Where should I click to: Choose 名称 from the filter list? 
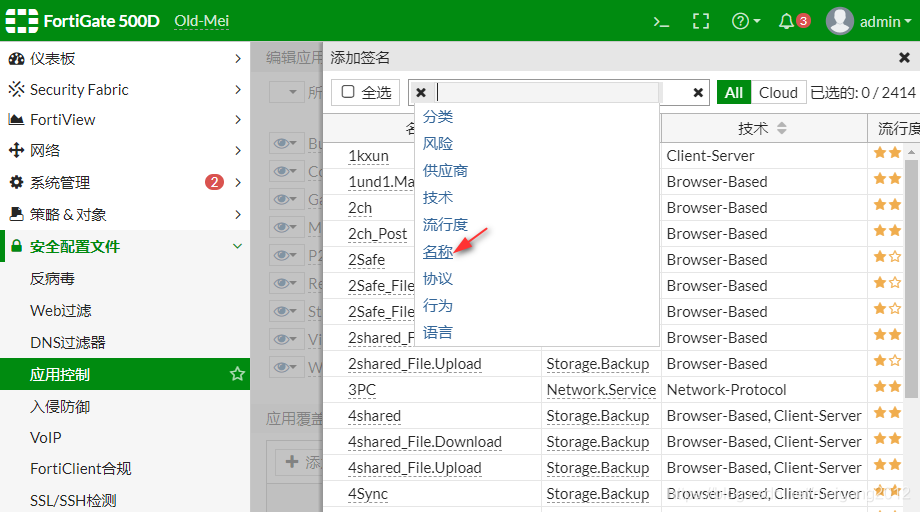[x=438, y=252]
